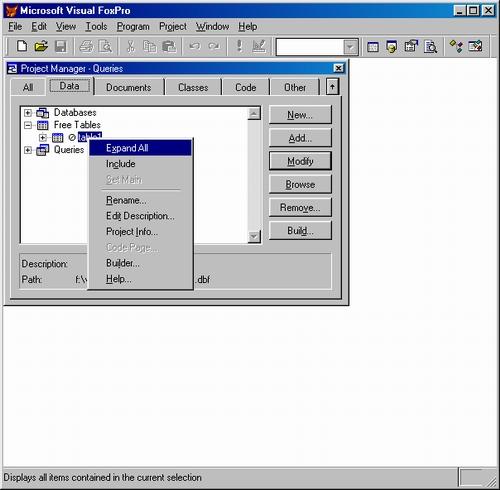Open the Tools menu
Image resolution: width=500 pixels, height=490 pixels.
(96, 27)
